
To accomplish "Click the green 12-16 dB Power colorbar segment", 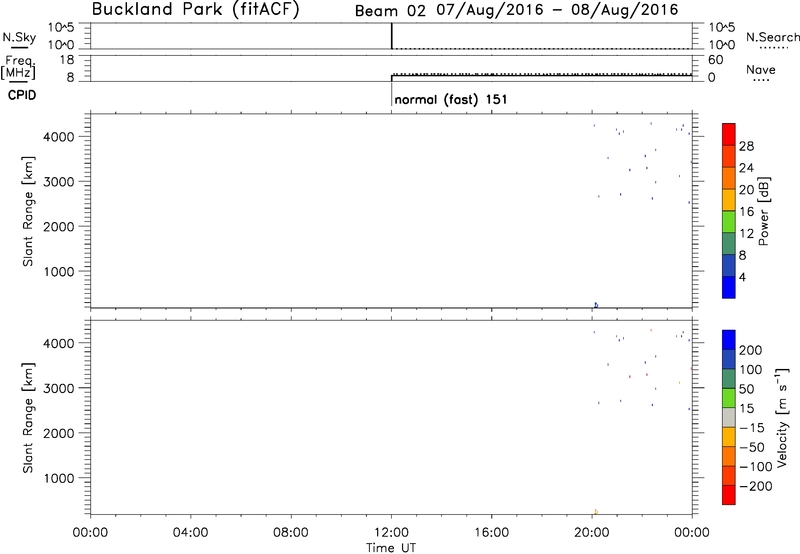I will pos(729,221).
